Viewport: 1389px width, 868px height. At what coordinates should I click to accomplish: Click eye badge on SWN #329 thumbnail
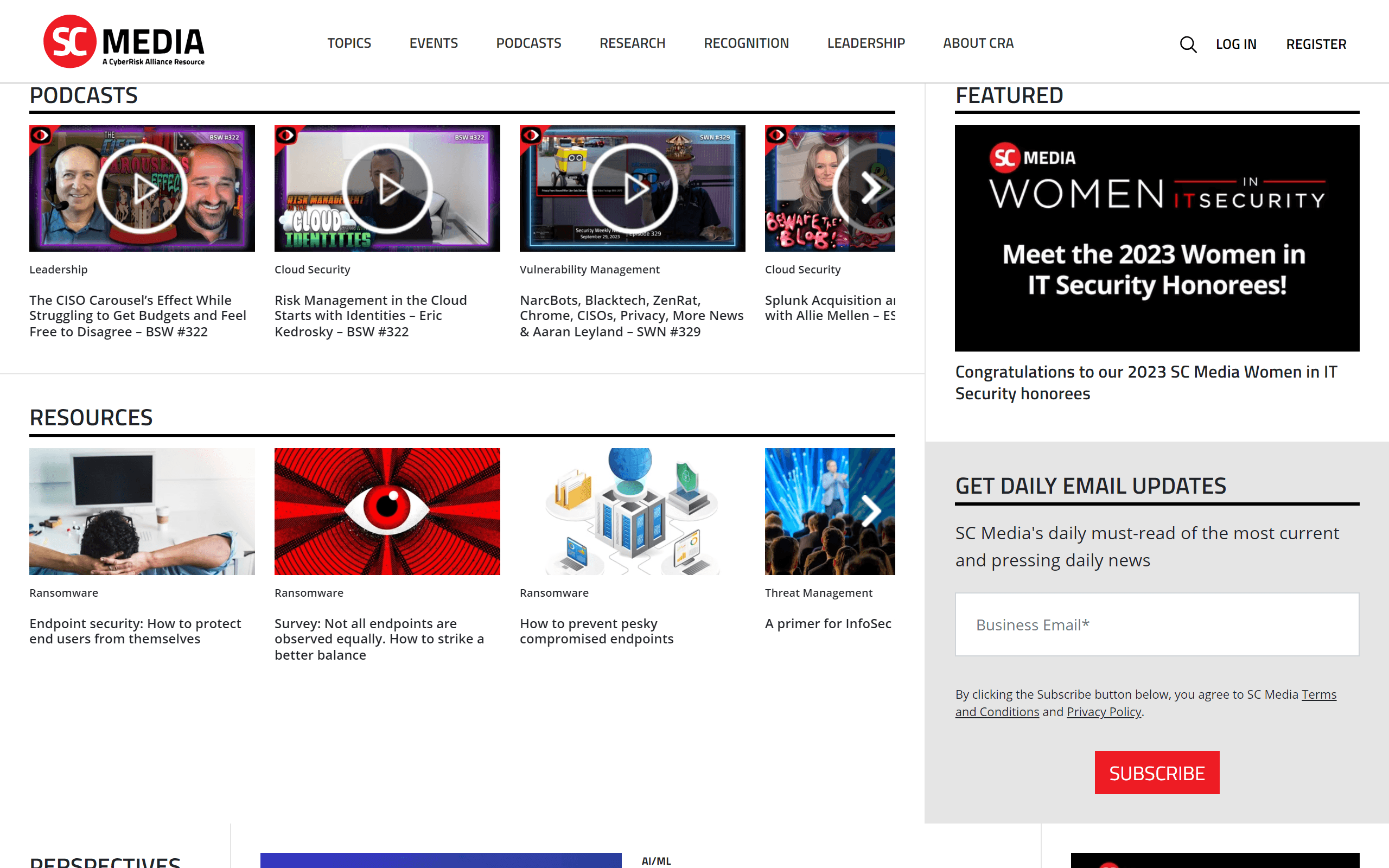click(532, 136)
